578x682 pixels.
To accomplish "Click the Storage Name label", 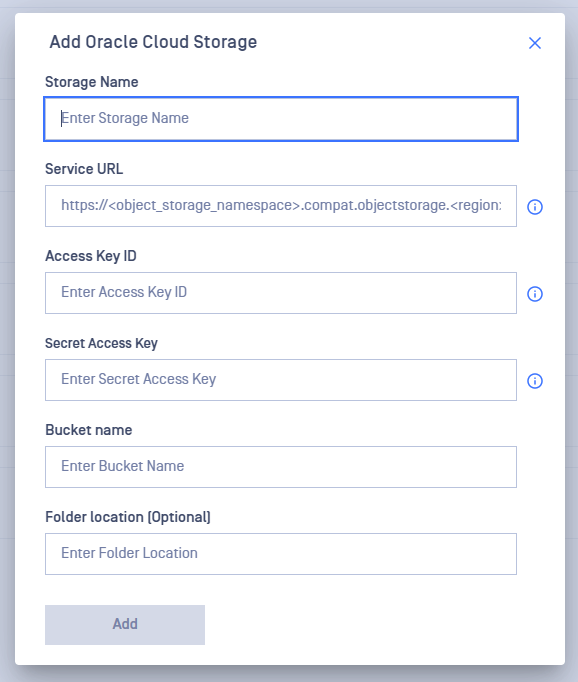I will click(92, 82).
